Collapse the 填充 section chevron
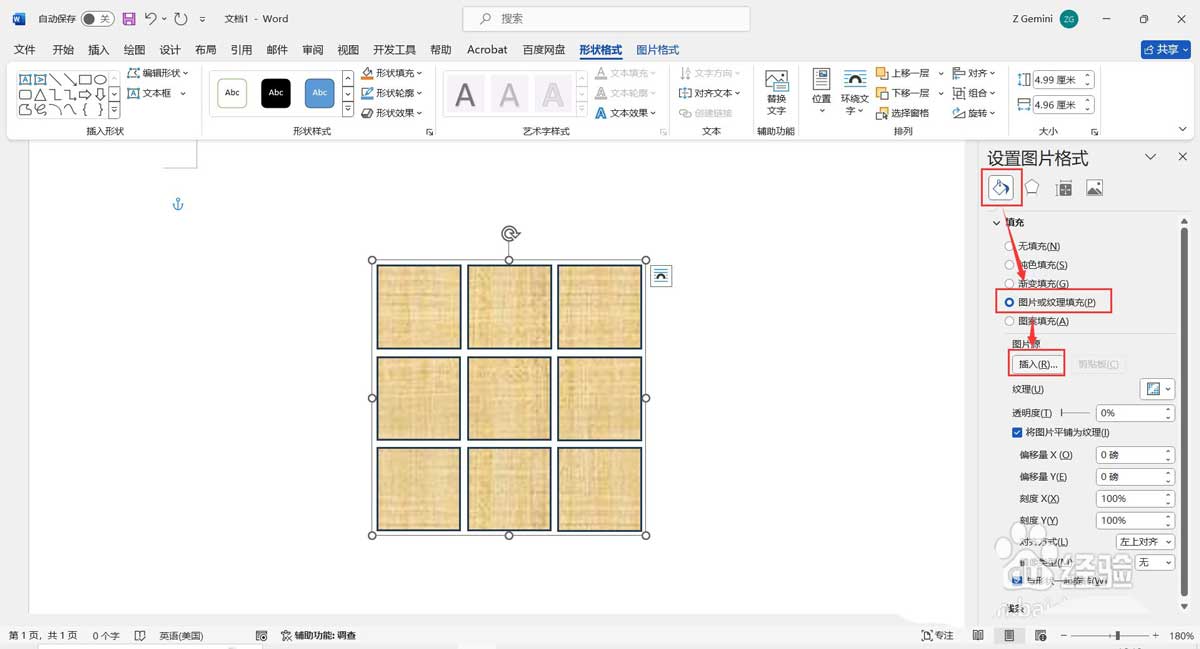The image size is (1200, 649). (x=995, y=221)
